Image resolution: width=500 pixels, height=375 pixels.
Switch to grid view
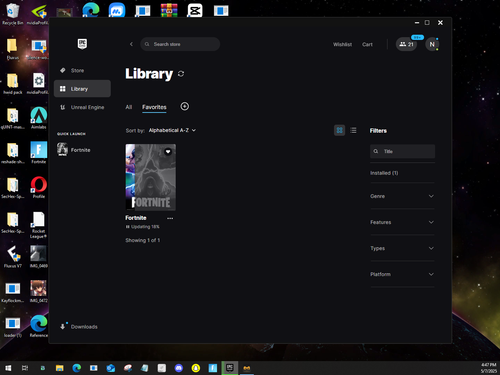click(339, 130)
